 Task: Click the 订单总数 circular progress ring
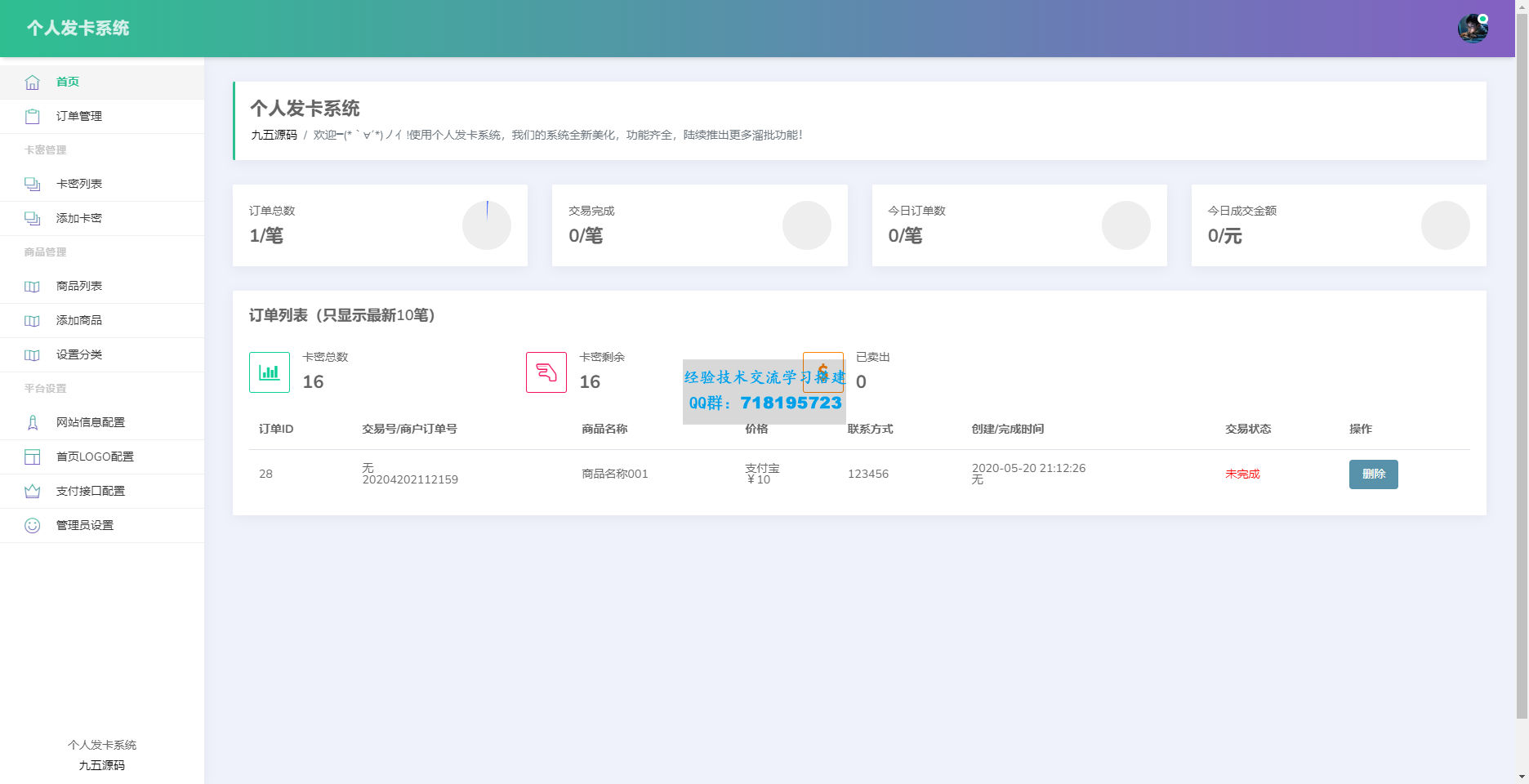(487, 225)
